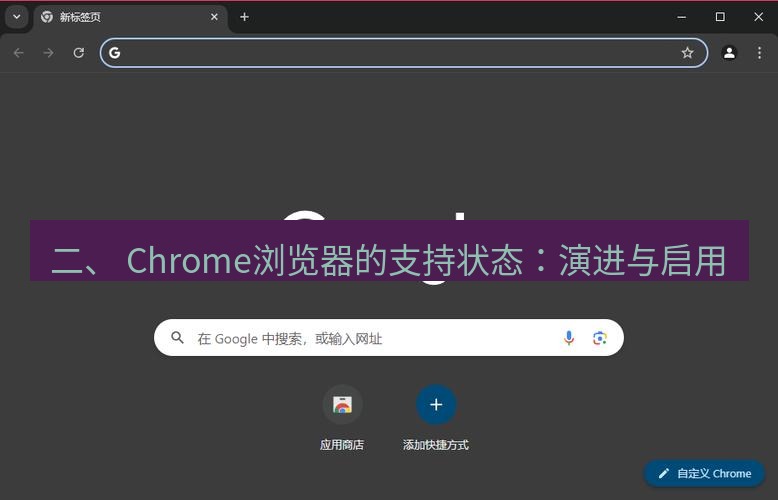The height and width of the screenshot is (500, 778).
Task: Minimize the Chrome window
Action: click(682, 17)
